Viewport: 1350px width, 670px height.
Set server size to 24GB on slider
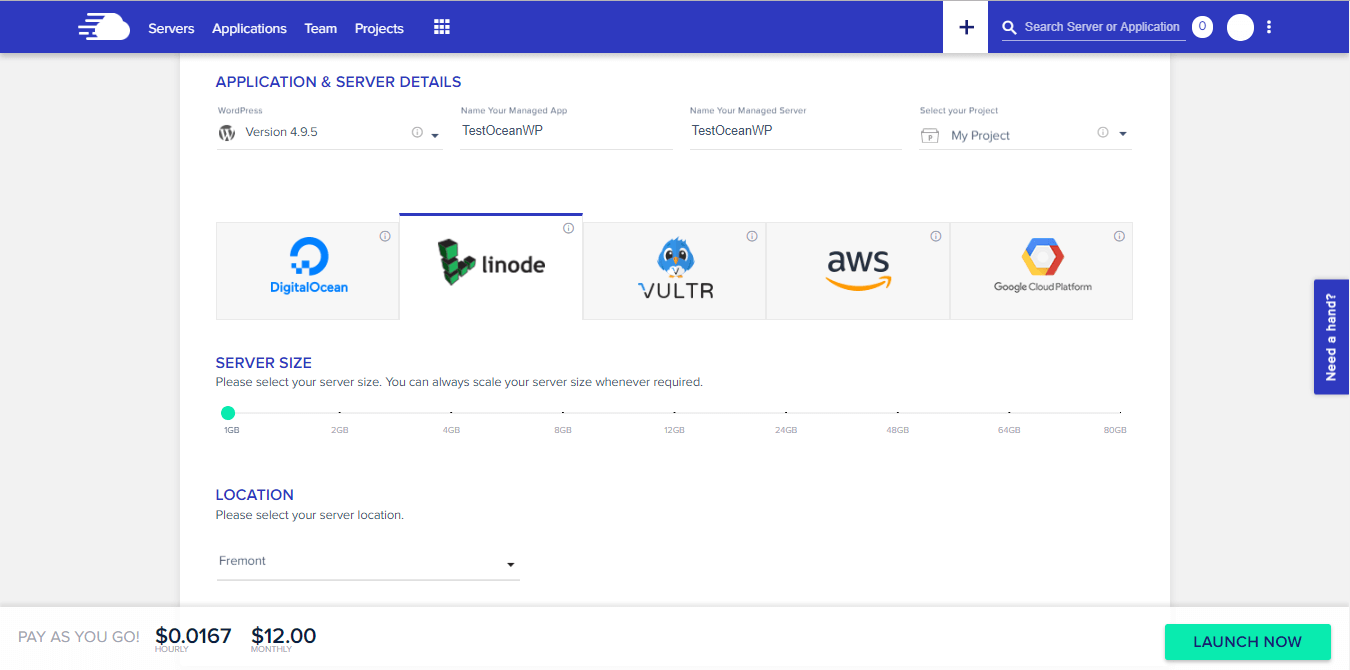tap(786, 413)
